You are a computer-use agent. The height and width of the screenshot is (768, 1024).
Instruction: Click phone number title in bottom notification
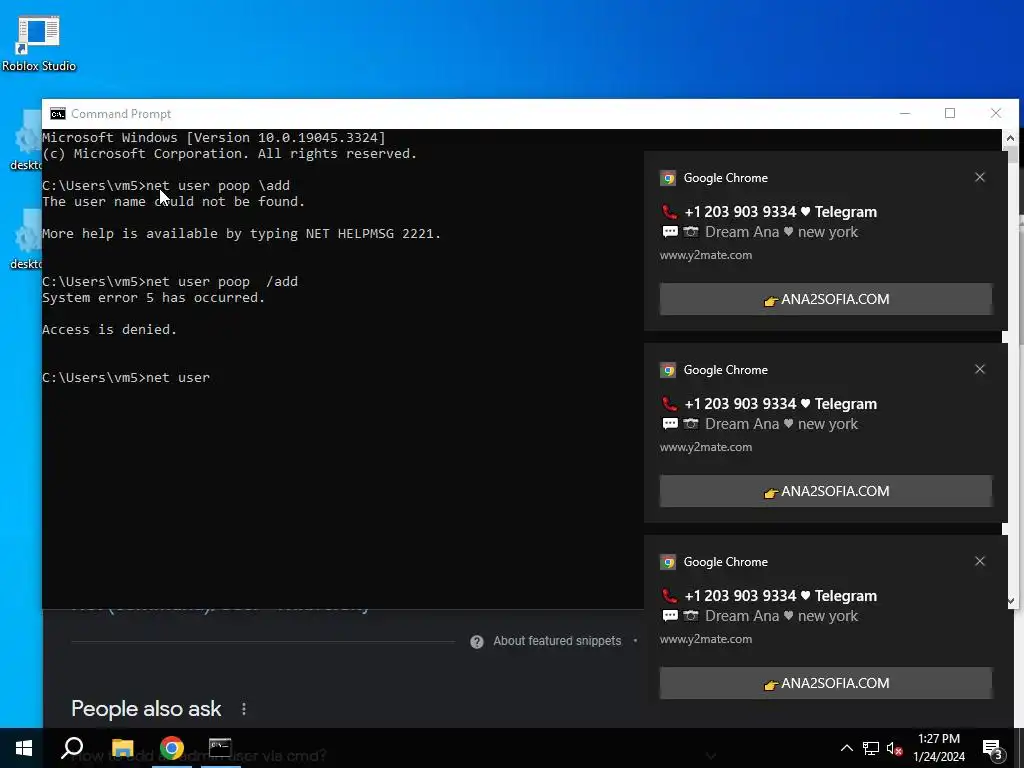[x=769, y=596]
